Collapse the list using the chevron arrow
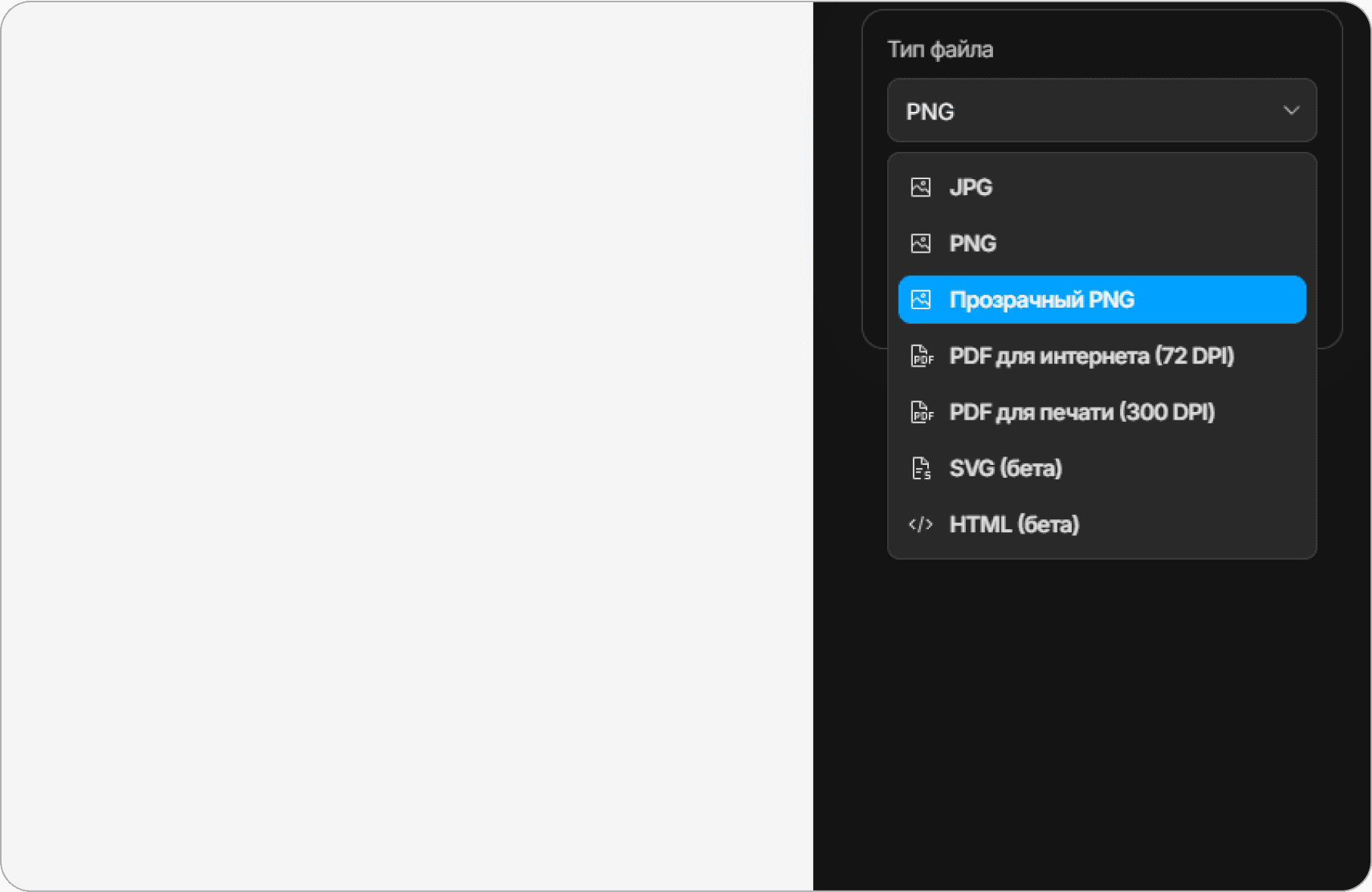The height and width of the screenshot is (892, 1372). coord(1291,110)
